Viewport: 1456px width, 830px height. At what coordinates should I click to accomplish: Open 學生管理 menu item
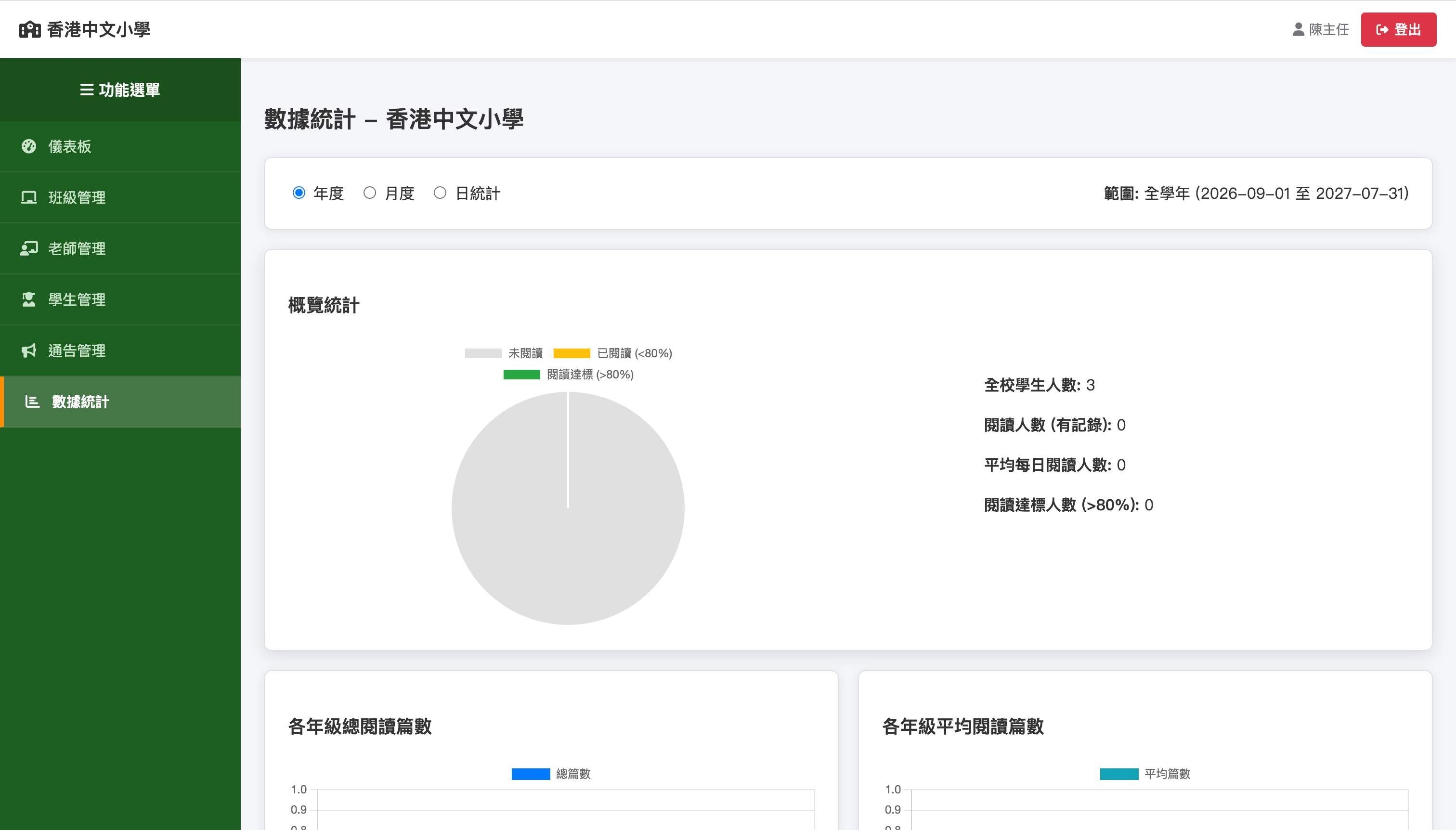(120, 299)
